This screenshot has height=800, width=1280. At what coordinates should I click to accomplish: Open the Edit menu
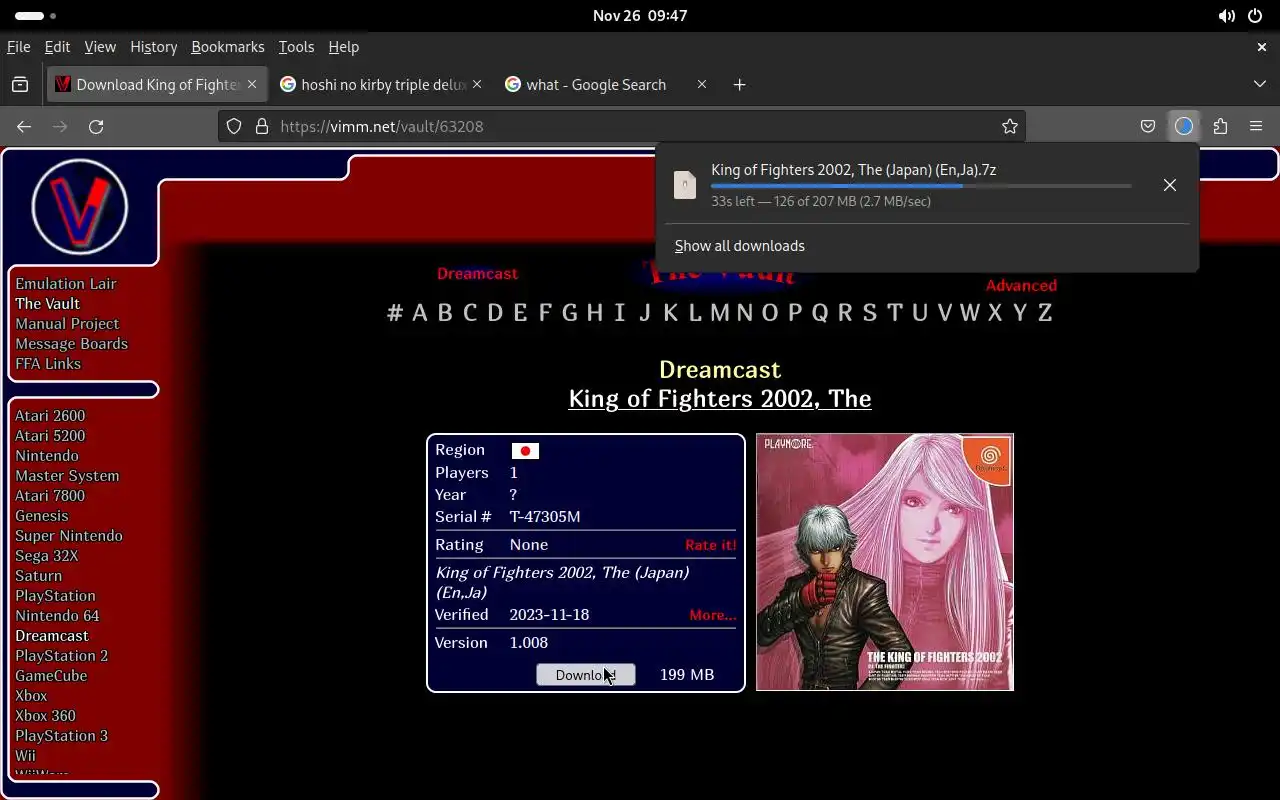tap(57, 47)
